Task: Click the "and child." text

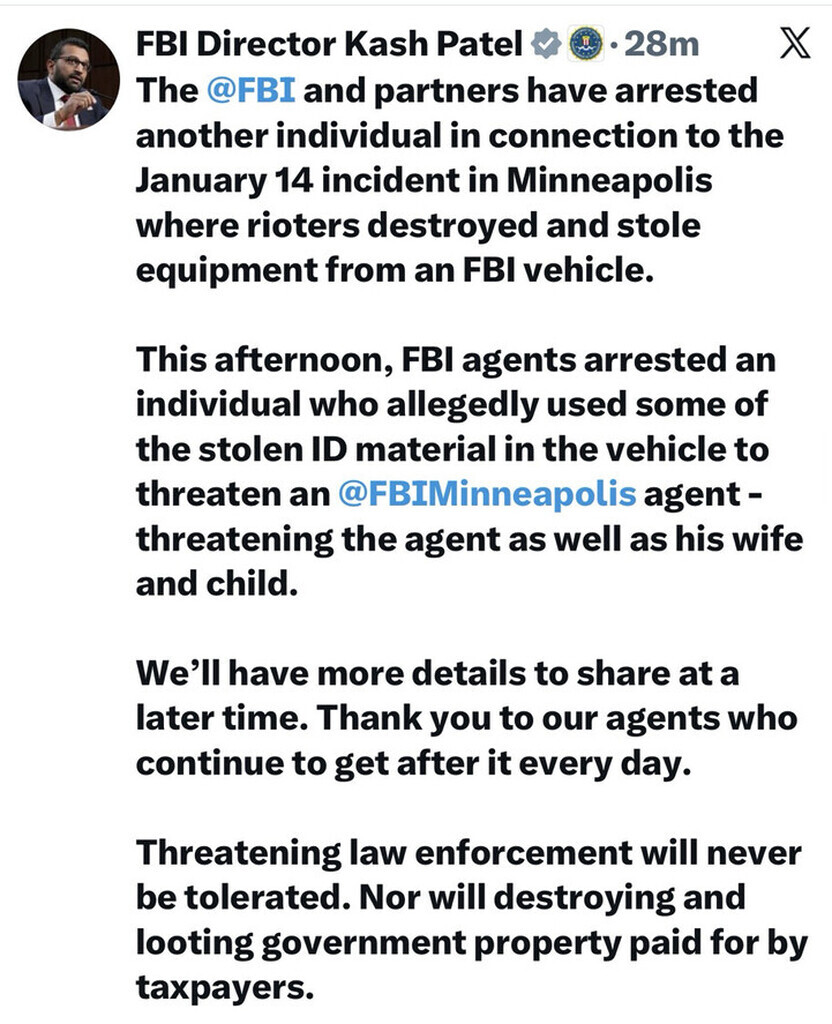Action: tap(218, 583)
